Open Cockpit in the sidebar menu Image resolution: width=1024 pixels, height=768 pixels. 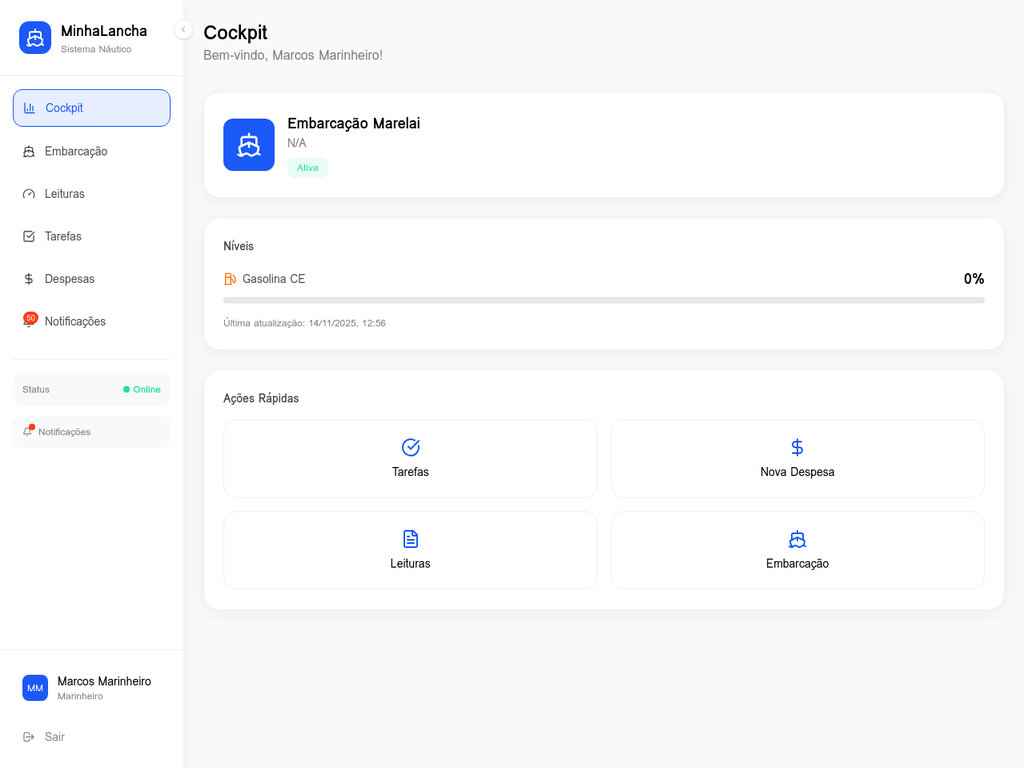[x=91, y=108]
